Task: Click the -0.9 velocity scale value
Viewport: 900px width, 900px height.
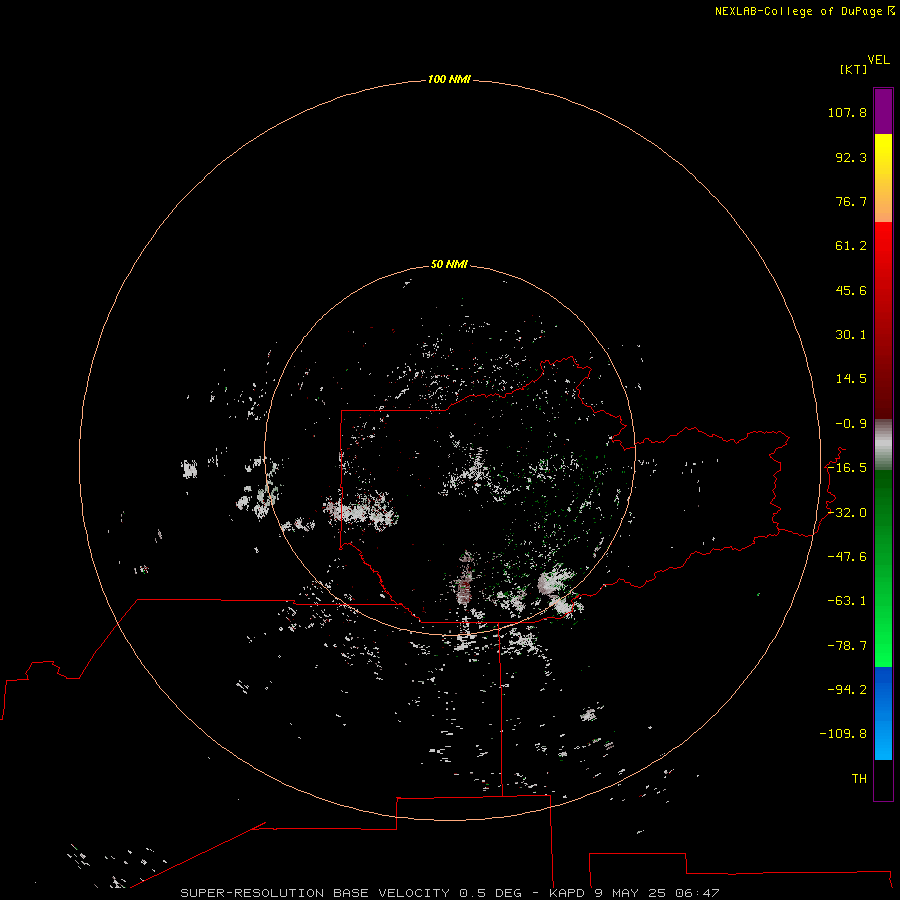Action: [x=851, y=424]
